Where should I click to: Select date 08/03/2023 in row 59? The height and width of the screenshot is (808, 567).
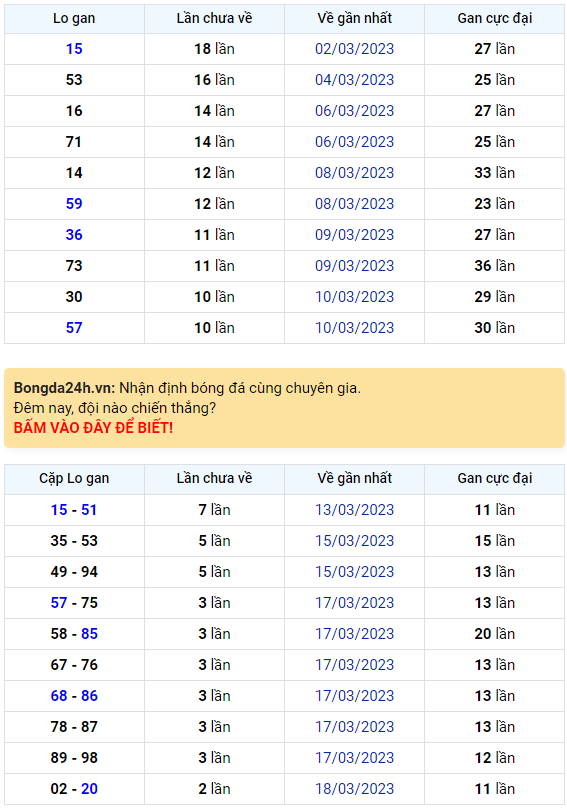(x=355, y=204)
